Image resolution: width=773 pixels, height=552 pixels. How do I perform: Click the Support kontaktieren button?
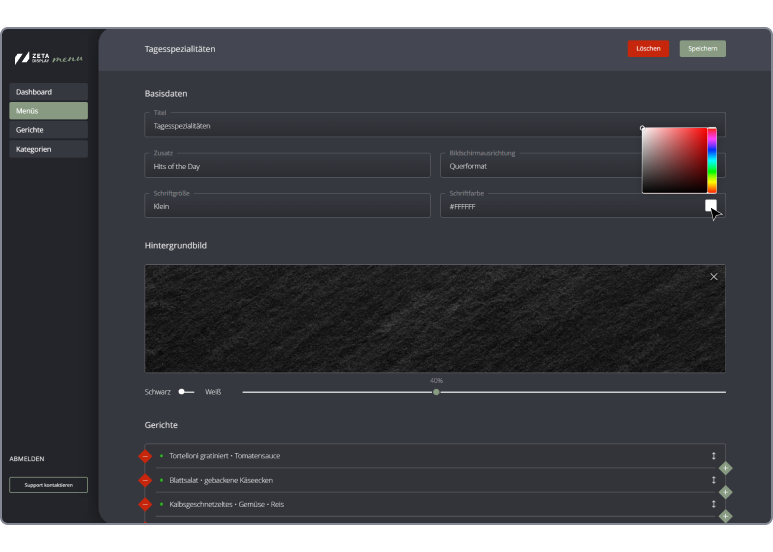[48, 485]
